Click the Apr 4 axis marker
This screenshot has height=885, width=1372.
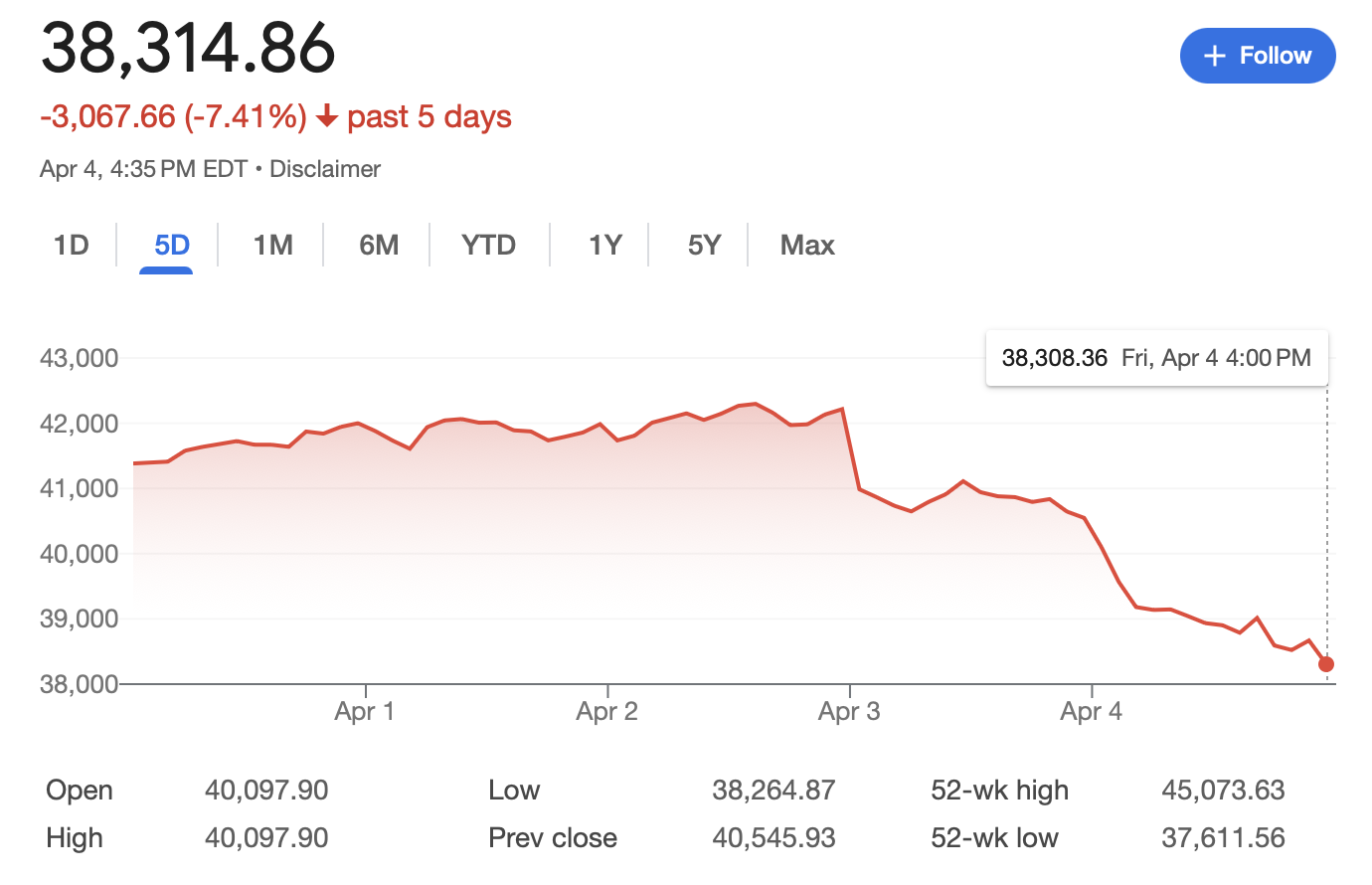click(x=1091, y=711)
